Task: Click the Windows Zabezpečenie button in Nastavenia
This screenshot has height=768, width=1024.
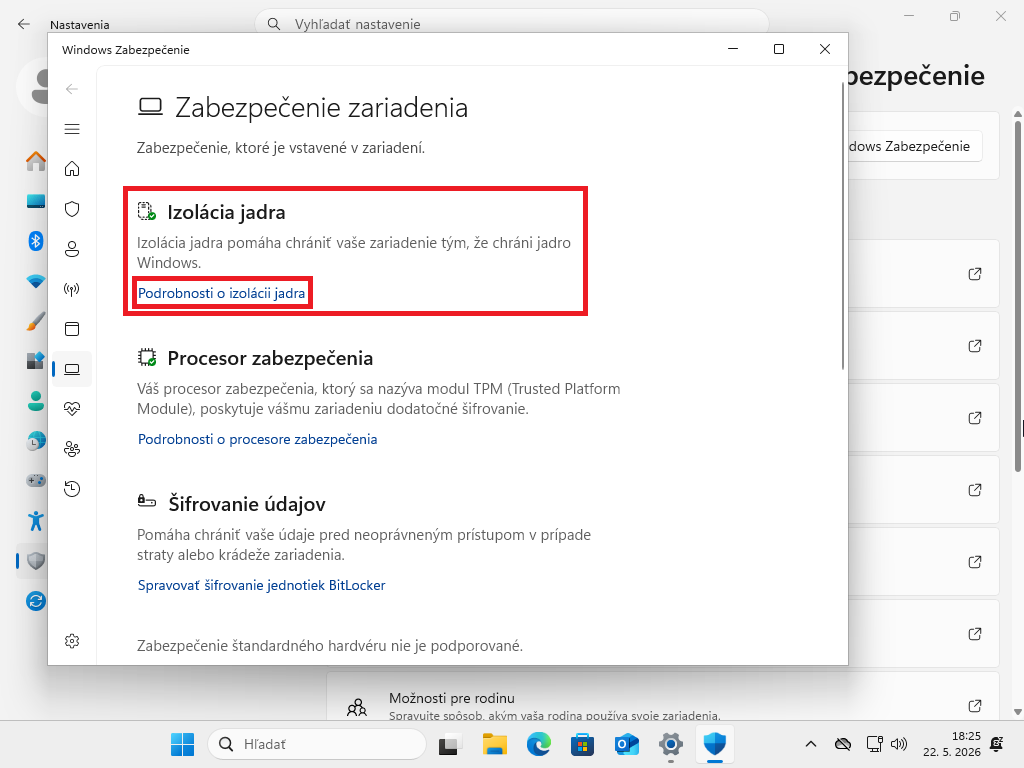Action: point(914,146)
